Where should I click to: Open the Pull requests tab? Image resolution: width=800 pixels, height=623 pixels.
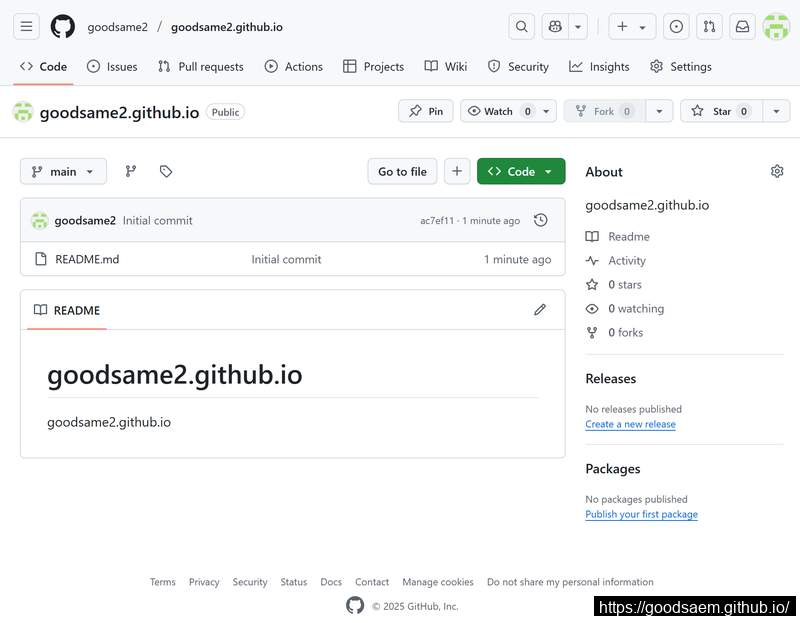[201, 67]
